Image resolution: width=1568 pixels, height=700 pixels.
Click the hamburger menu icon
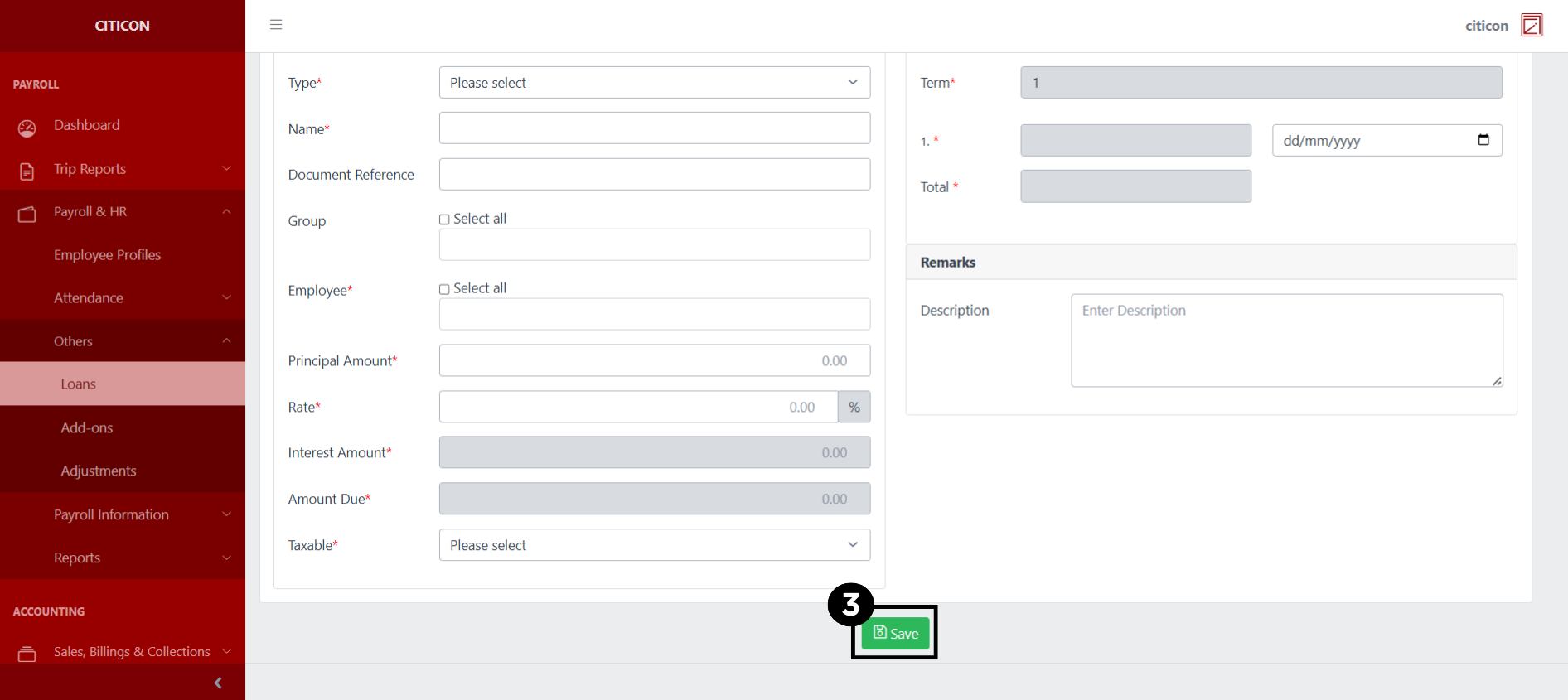coord(276,25)
